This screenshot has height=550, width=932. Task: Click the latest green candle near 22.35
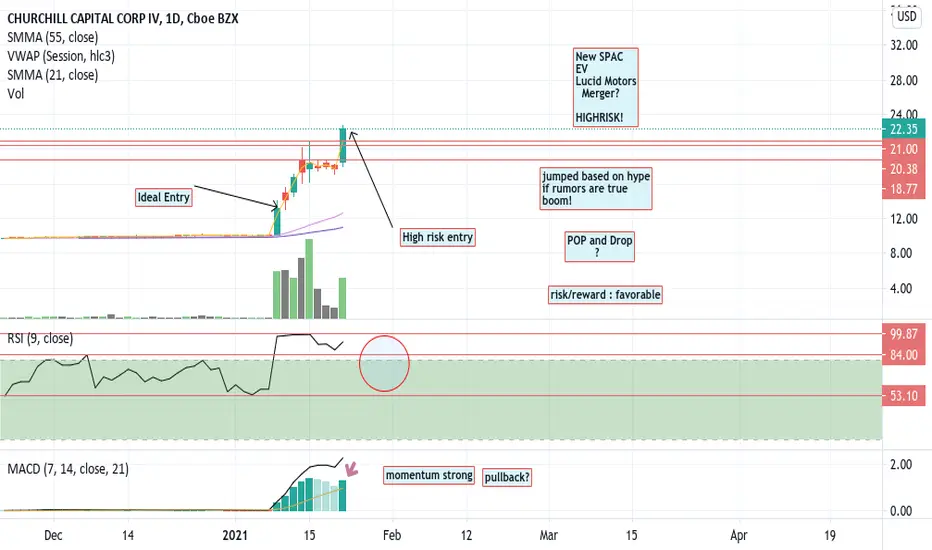pyautogui.click(x=343, y=146)
